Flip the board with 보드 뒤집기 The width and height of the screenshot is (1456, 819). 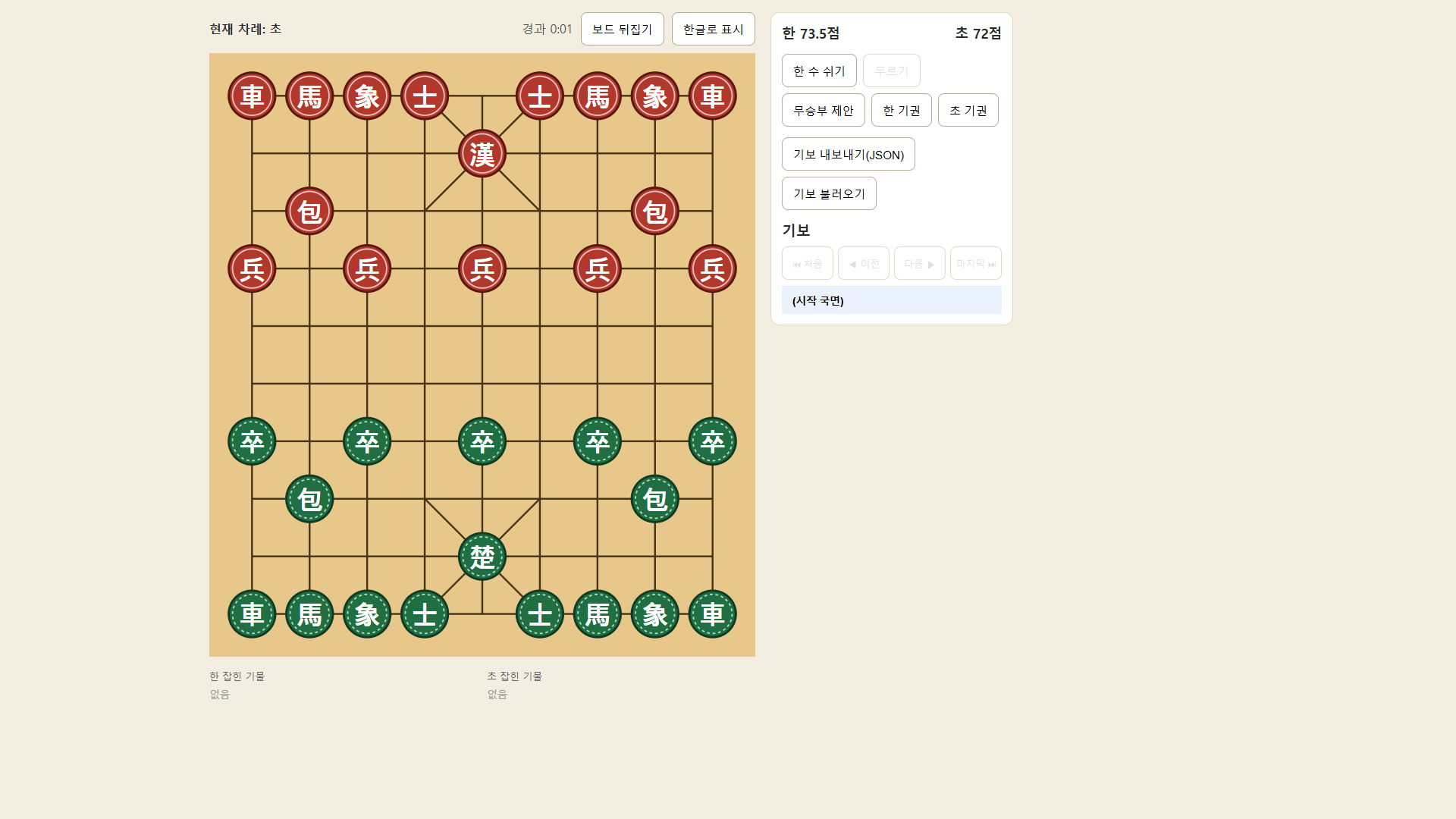click(x=623, y=29)
